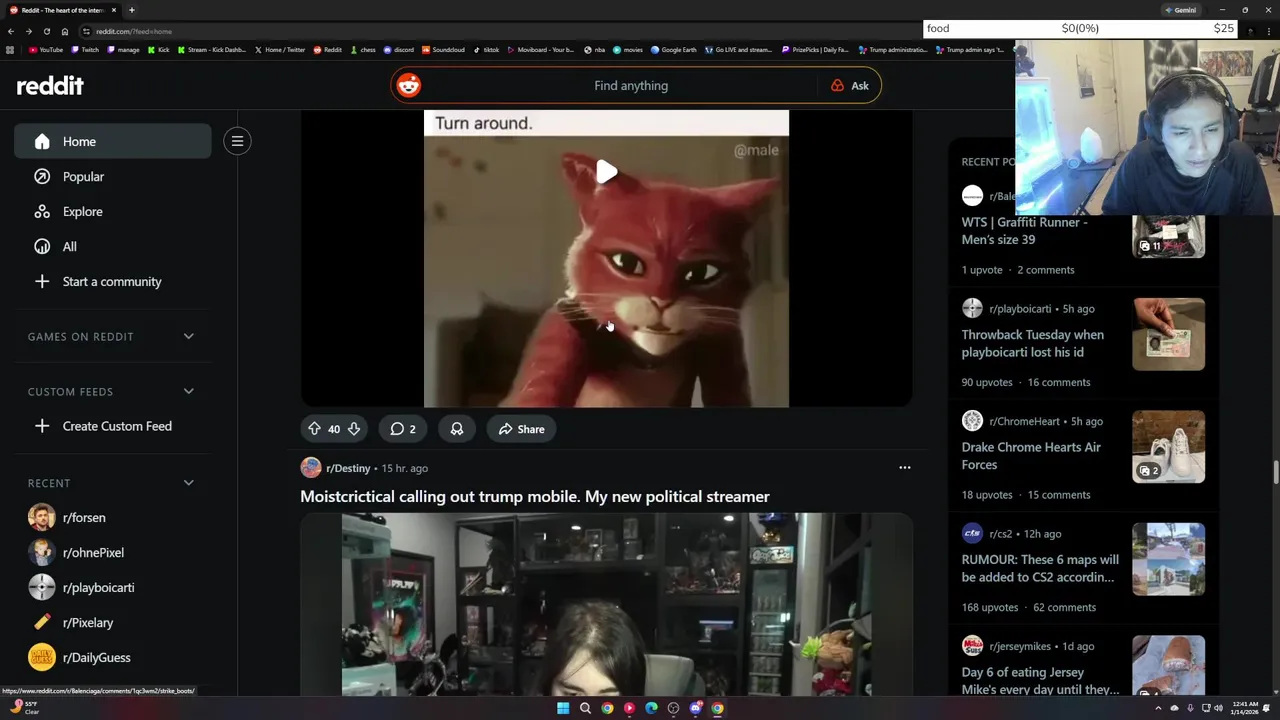
Task: Click the browser Back arrow
Action: (10, 31)
